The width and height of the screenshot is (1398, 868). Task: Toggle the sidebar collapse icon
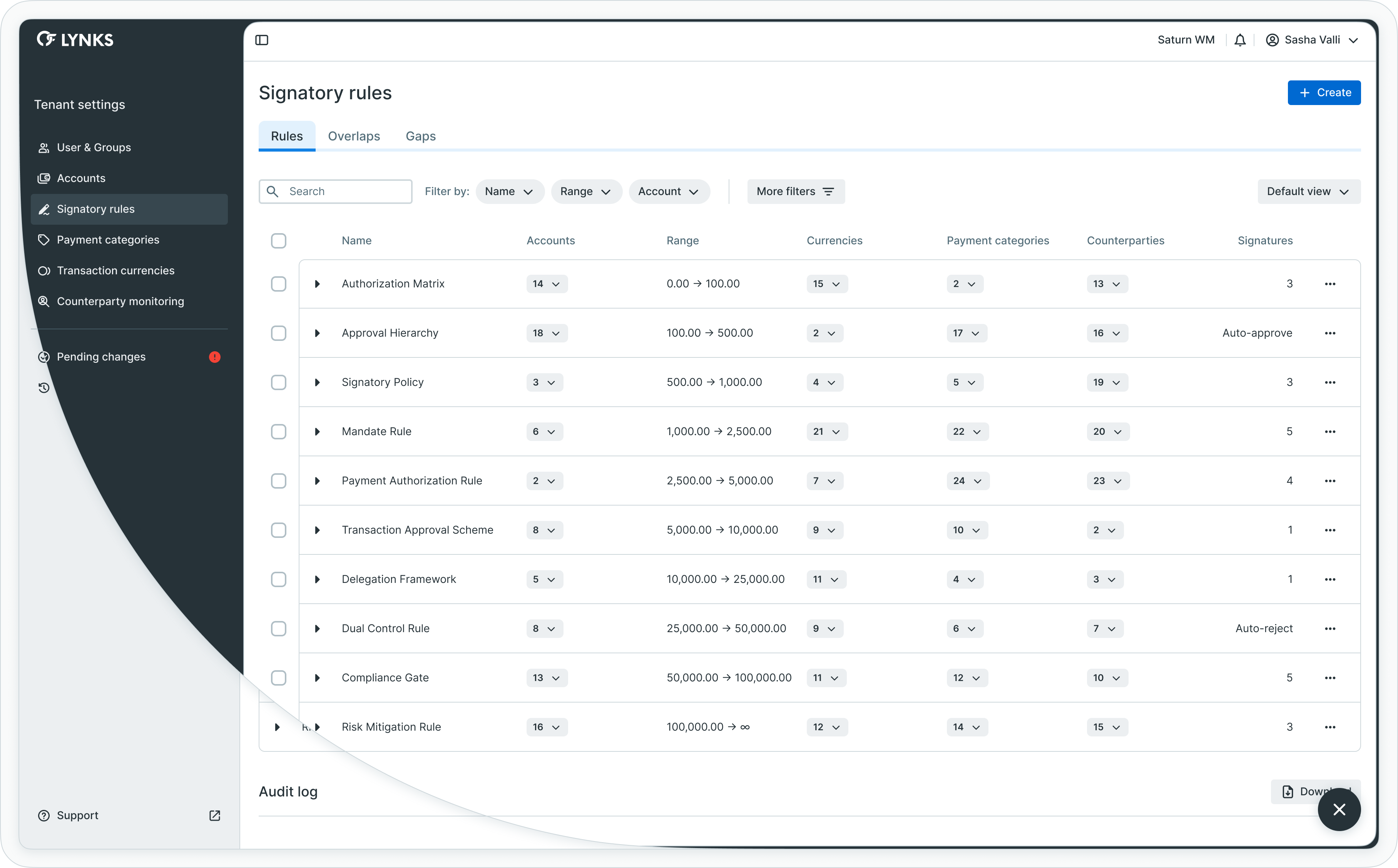click(262, 40)
